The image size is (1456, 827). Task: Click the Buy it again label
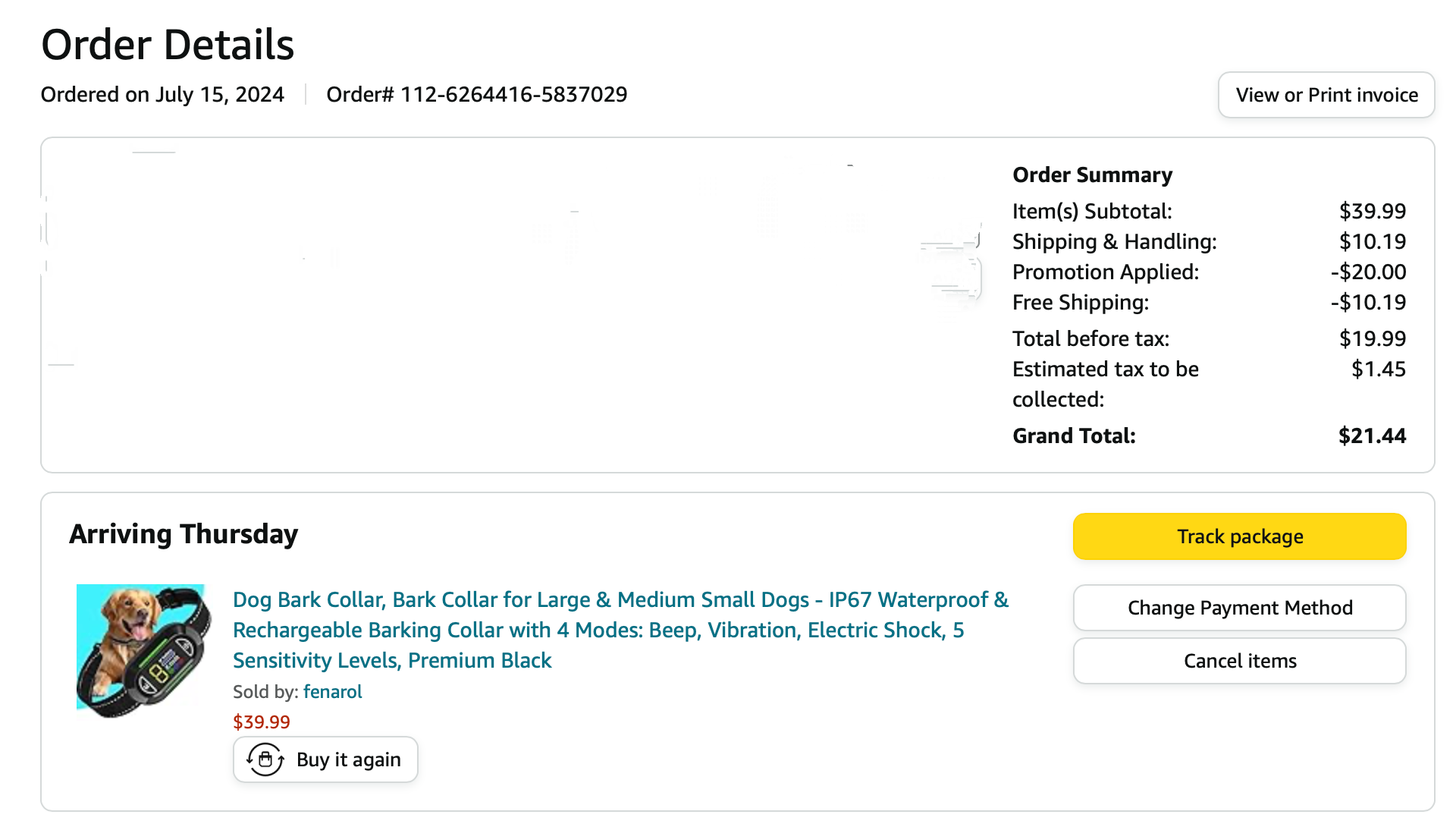(x=348, y=759)
